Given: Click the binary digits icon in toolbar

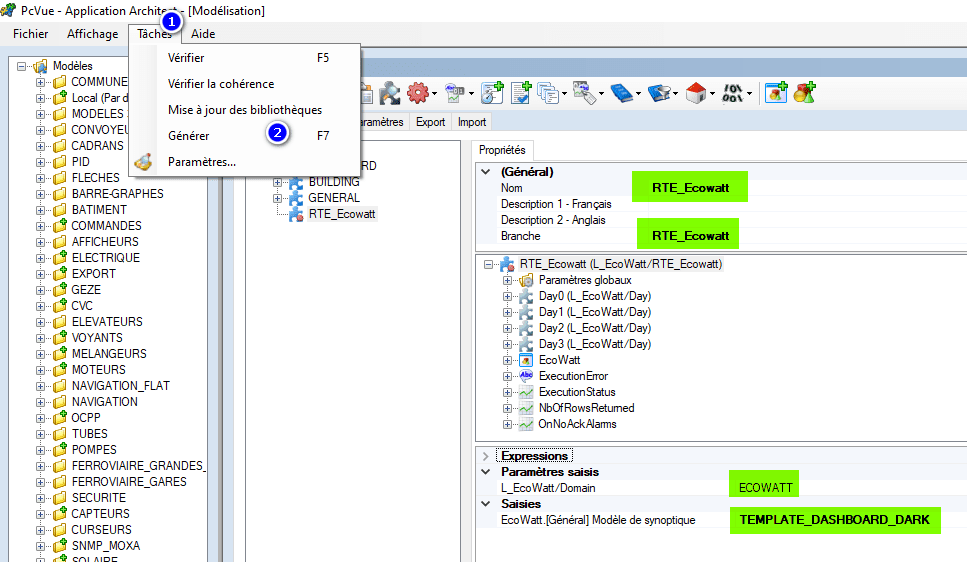Looking at the screenshot, I should click(x=733, y=93).
